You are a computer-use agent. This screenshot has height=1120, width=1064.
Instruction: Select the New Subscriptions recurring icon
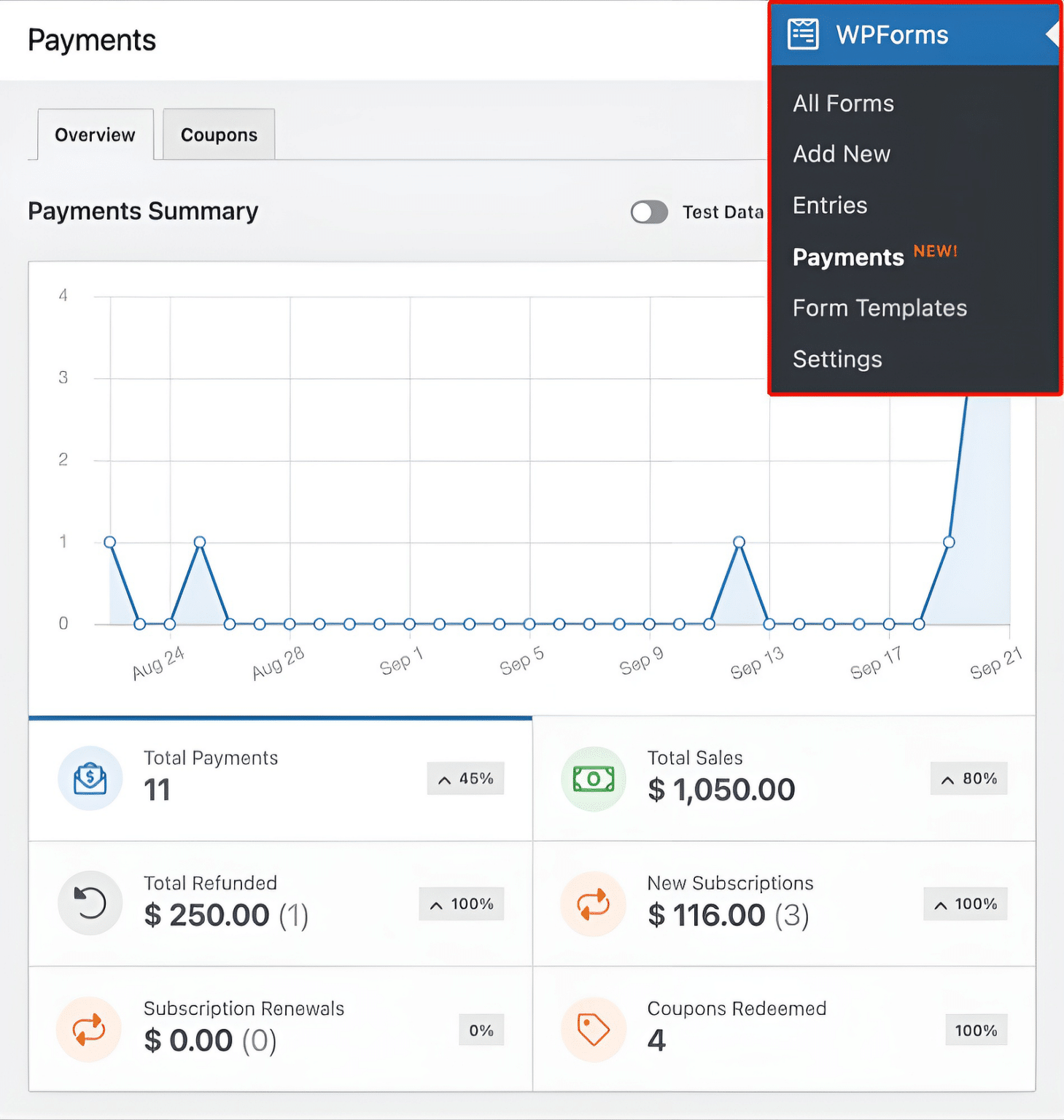(593, 903)
